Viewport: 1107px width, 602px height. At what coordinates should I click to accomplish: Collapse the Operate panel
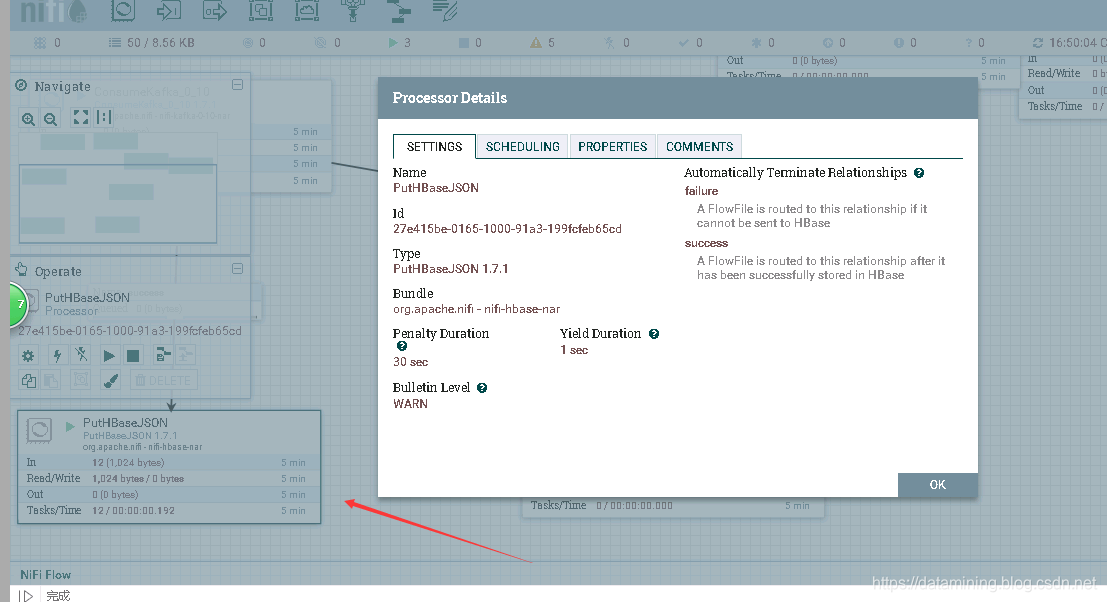pos(238,269)
